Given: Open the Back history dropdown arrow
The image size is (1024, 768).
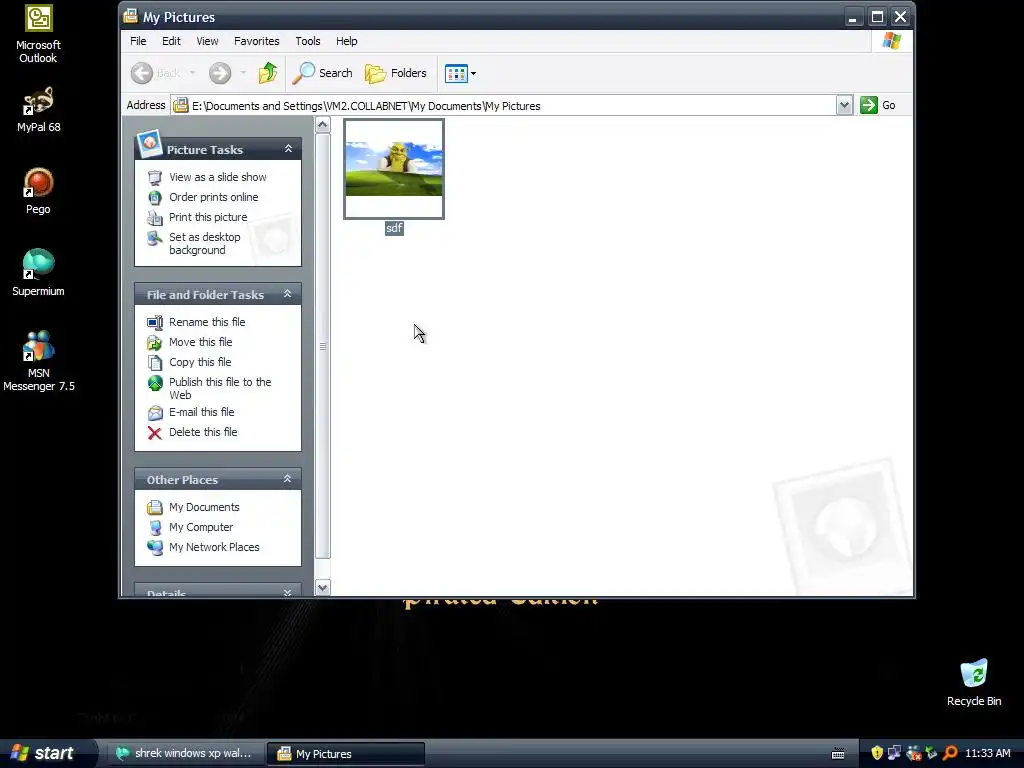Looking at the screenshot, I should pos(192,73).
